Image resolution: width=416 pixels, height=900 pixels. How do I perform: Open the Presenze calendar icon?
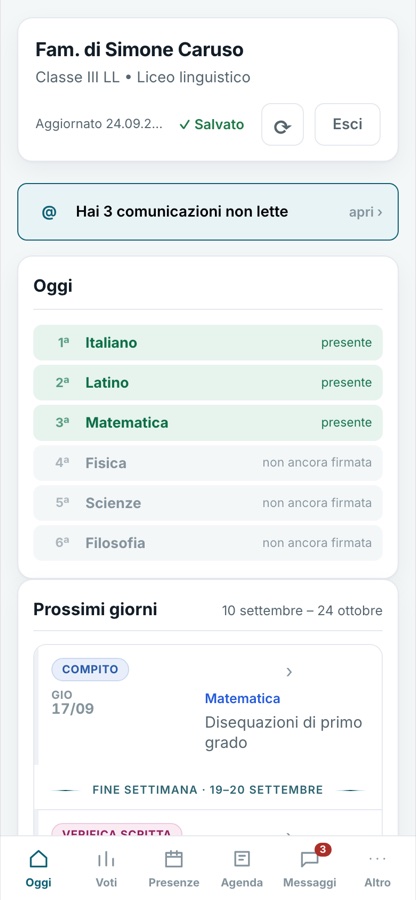click(174, 859)
